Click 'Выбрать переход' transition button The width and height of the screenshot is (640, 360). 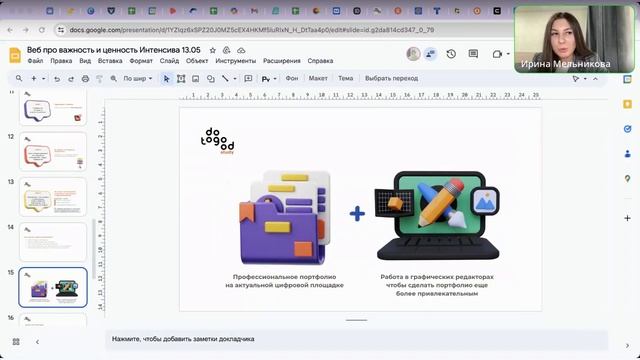point(391,78)
